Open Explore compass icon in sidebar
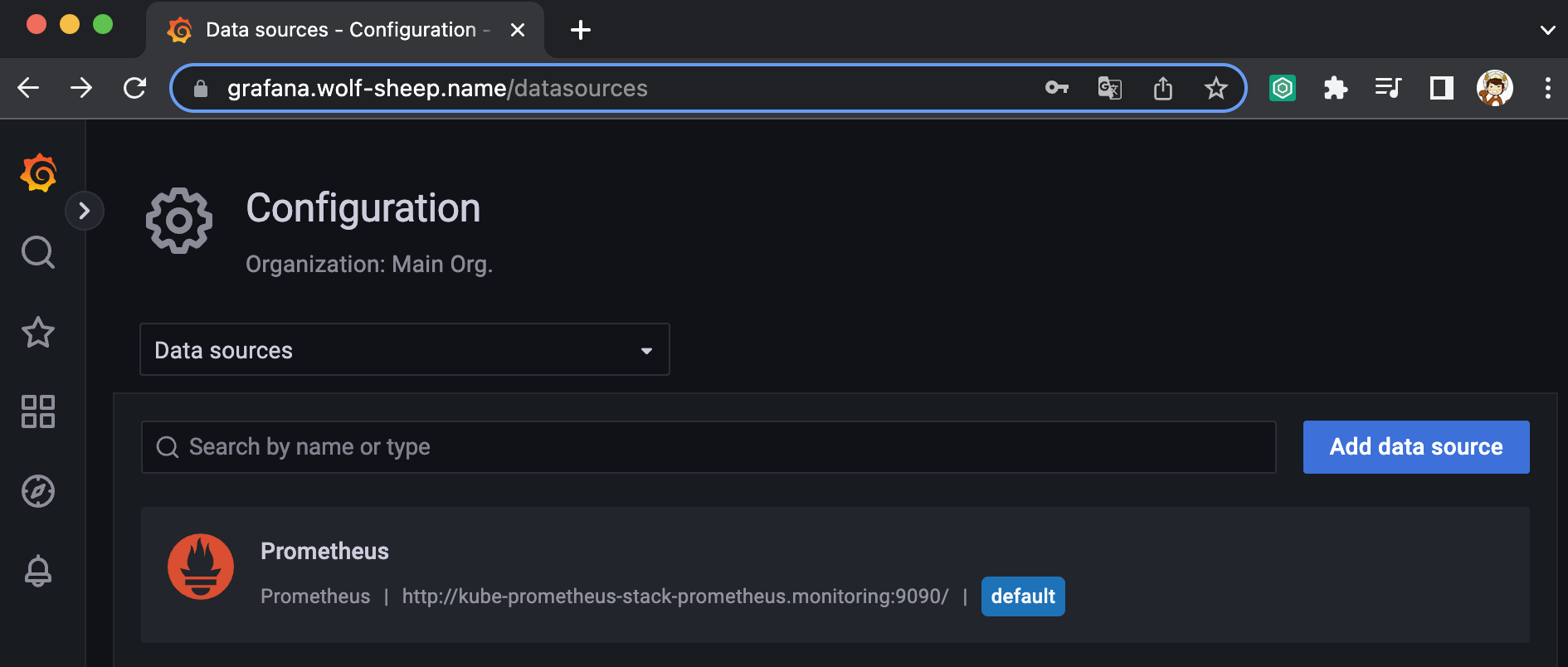This screenshot has height=667, width=1568. [x=38, y=491]
